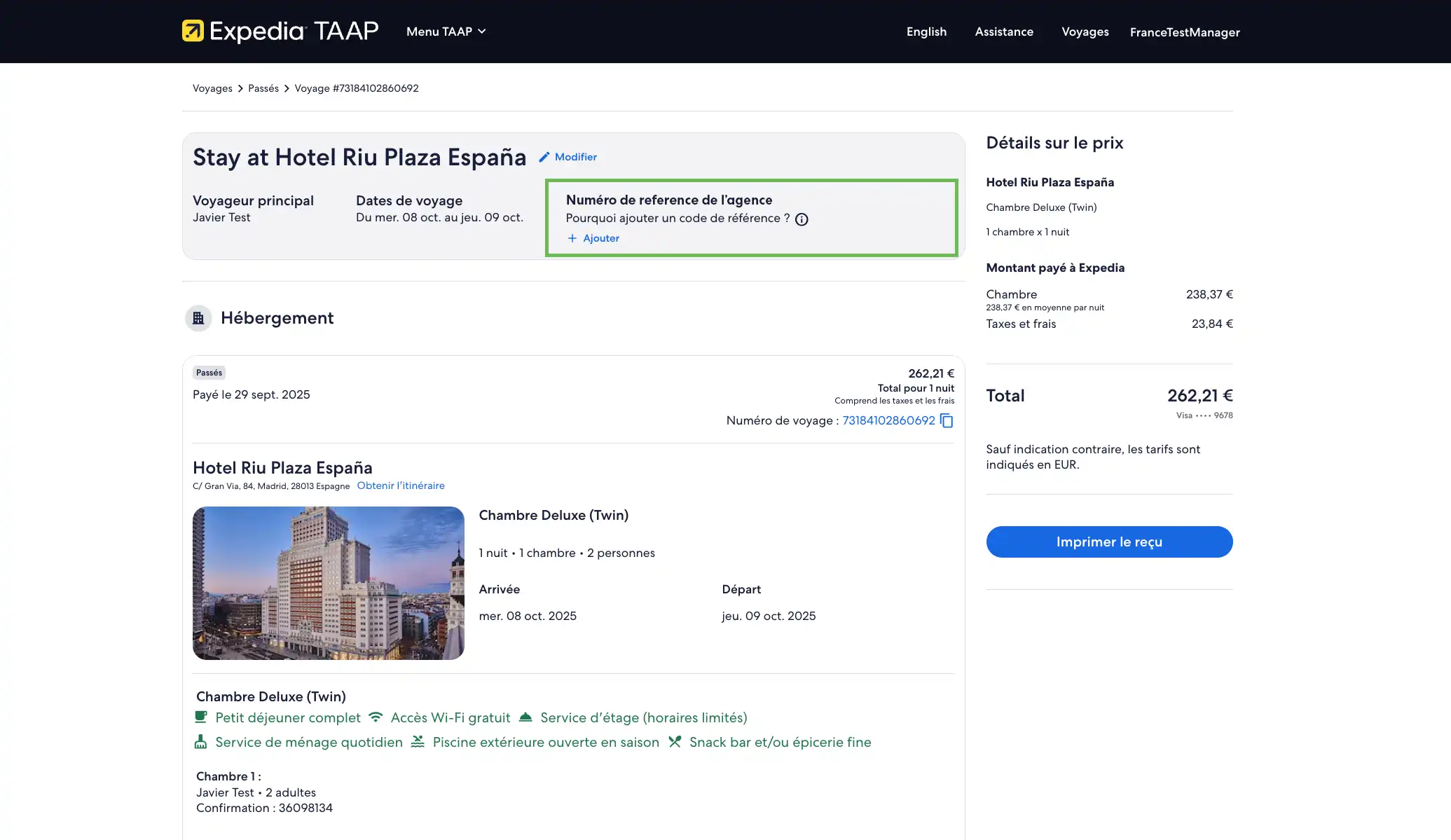The image size is (1451, 840).
Task: Click the departure date jeu. 09 oct. 2025
Action: [x=769, y=616]
